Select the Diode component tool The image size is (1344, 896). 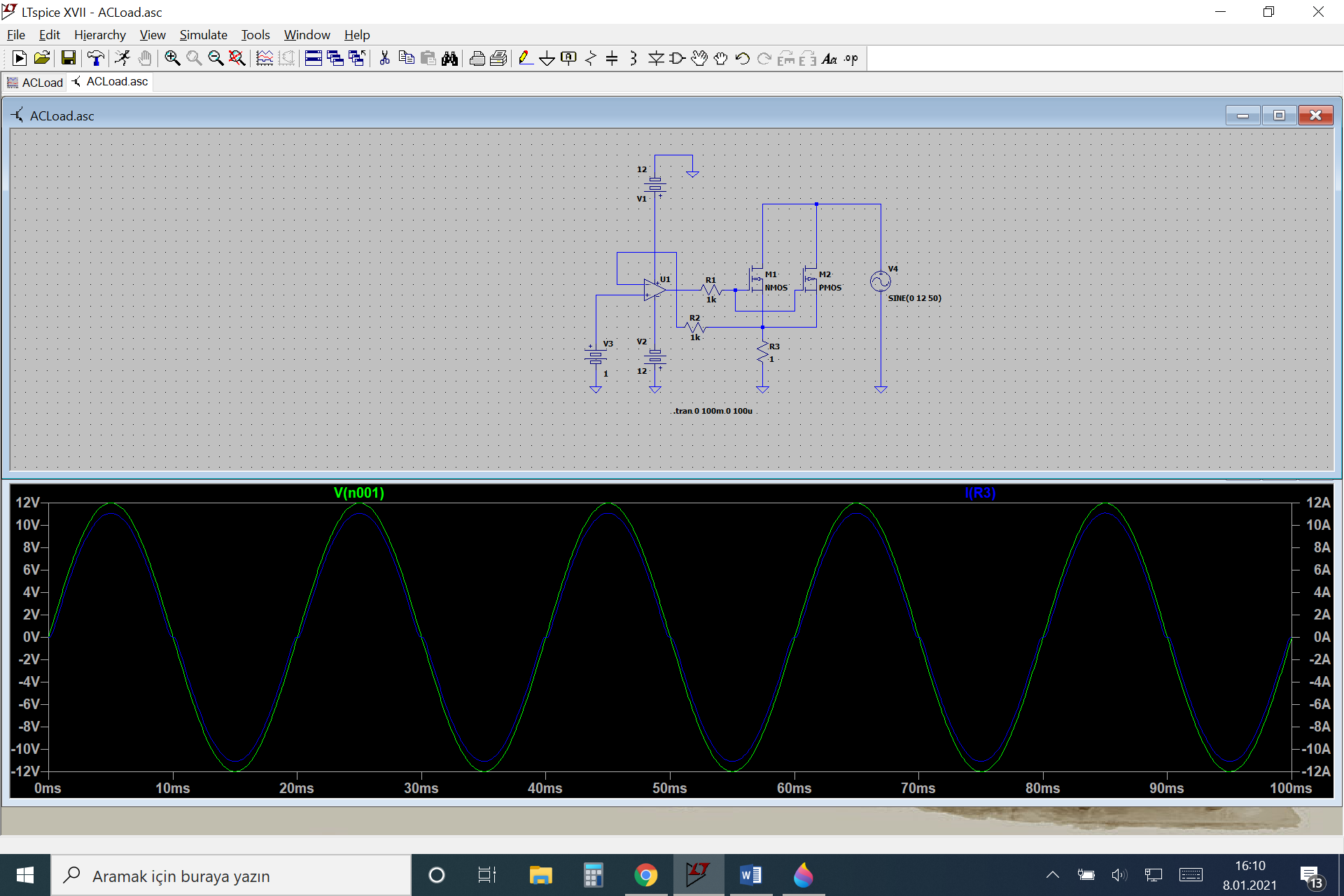[655, 59]
